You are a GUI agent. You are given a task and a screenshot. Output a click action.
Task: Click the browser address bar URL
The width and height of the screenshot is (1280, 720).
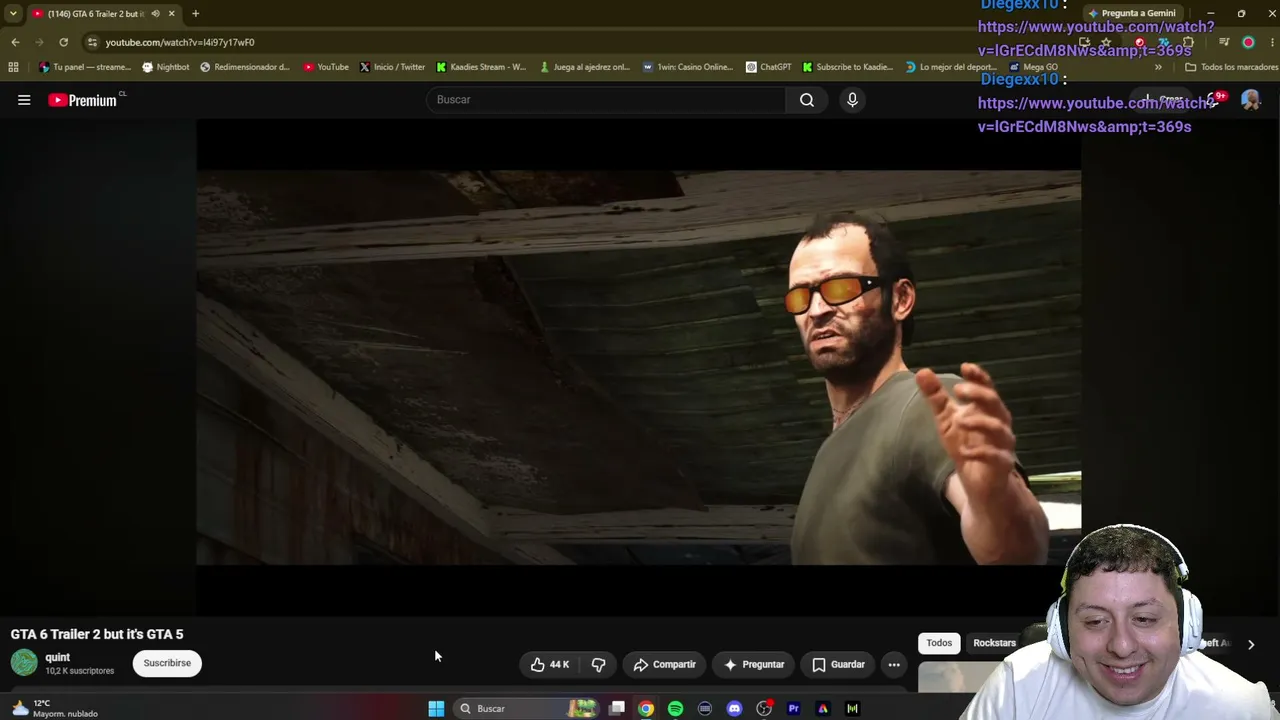click(180, 42)
